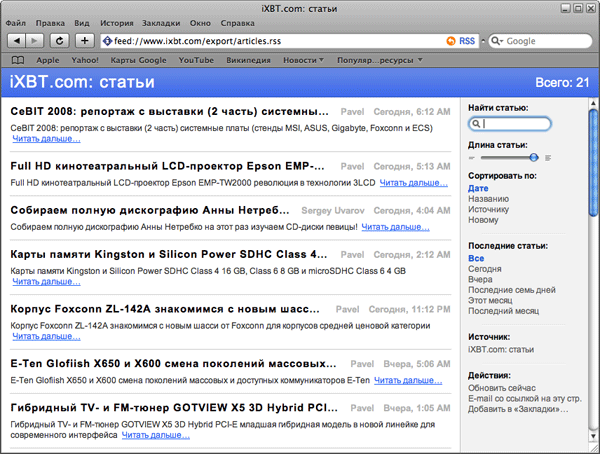
Task: Click Добавить в «Закладки»… action
Action: [x=518, y=409]
